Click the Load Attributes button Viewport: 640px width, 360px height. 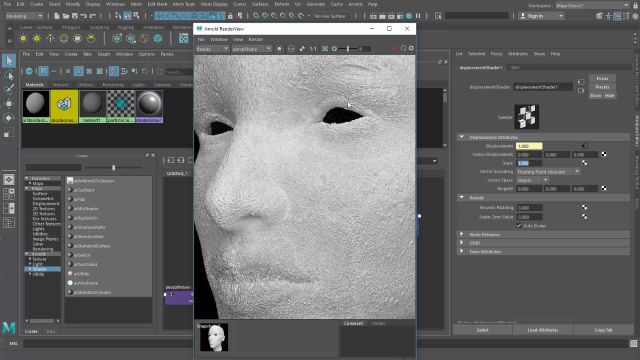tap(542, 330)
